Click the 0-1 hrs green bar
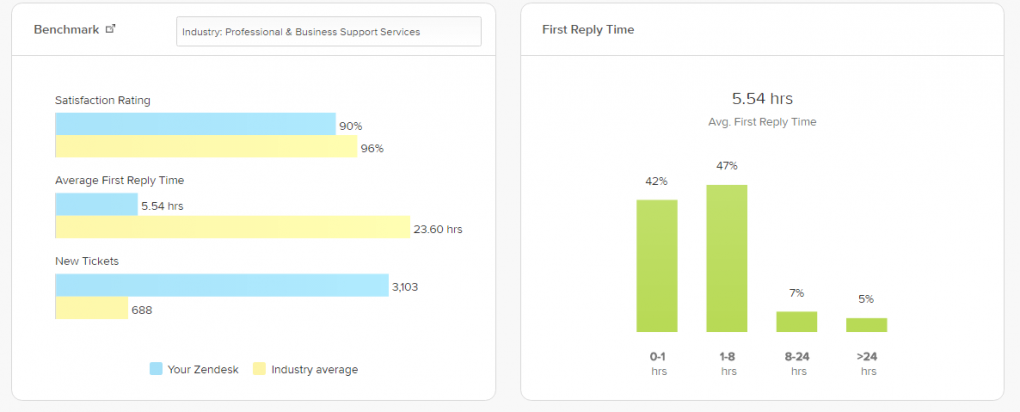1020x412 pixels. click(657, 265)
